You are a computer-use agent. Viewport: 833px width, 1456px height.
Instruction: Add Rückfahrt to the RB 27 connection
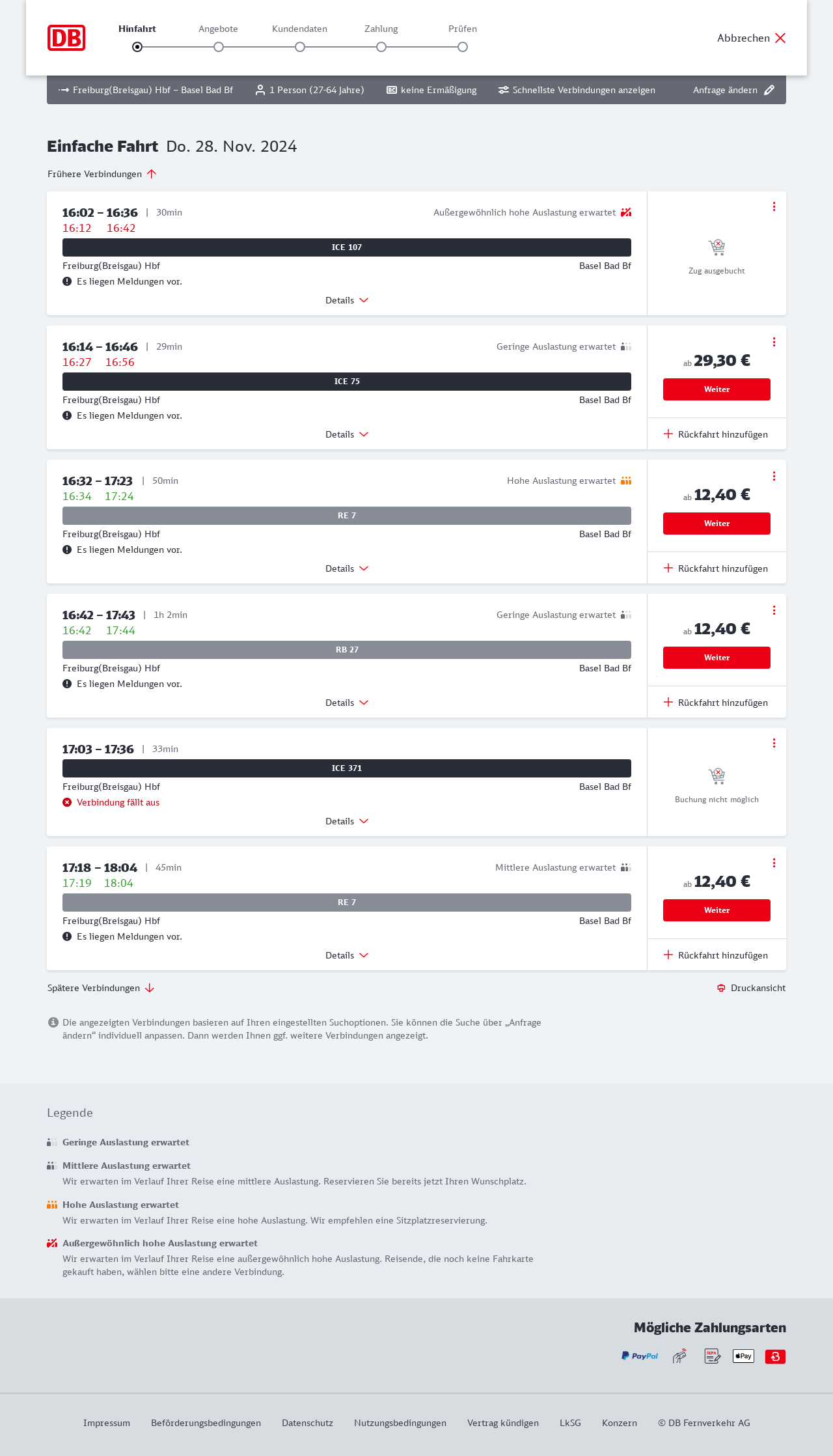tap(716, 703)
